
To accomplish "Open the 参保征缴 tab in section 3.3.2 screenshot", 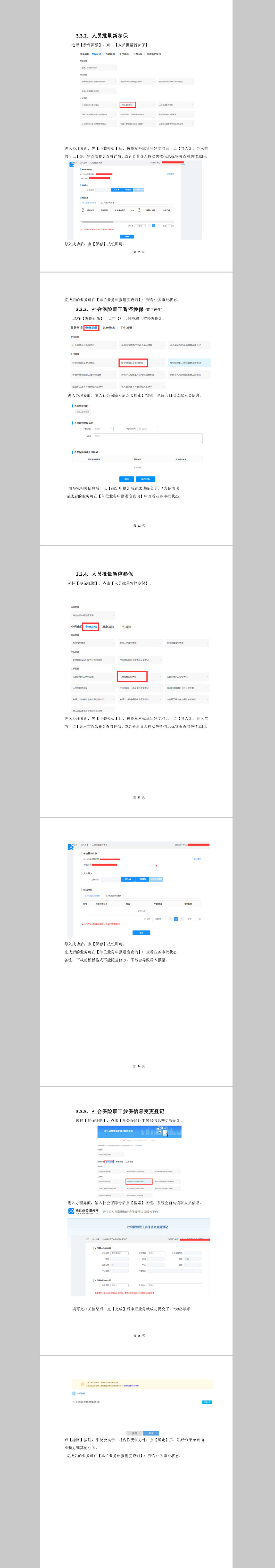I will [96, 54].
